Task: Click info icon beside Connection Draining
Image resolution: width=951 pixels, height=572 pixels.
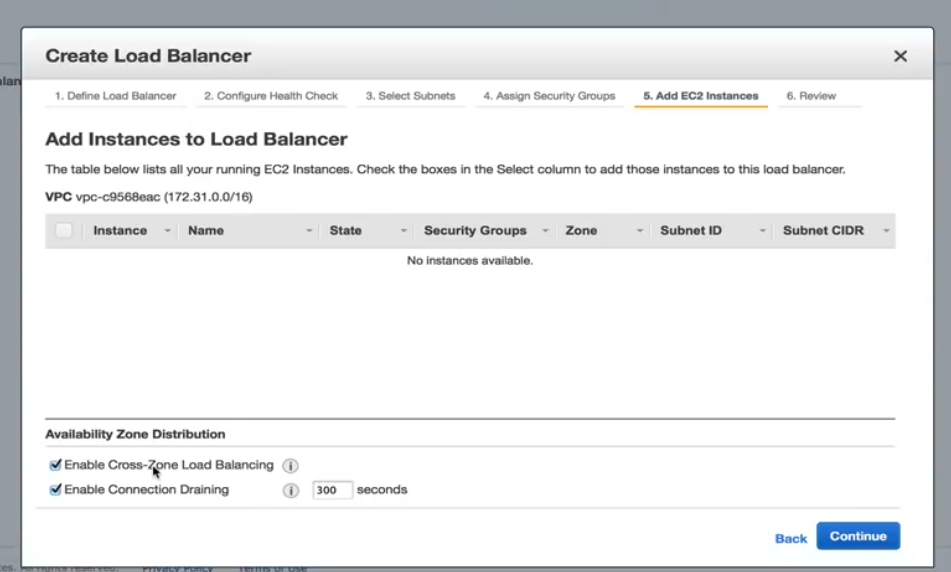Action: pyautogui.click(x=290, y=491)
